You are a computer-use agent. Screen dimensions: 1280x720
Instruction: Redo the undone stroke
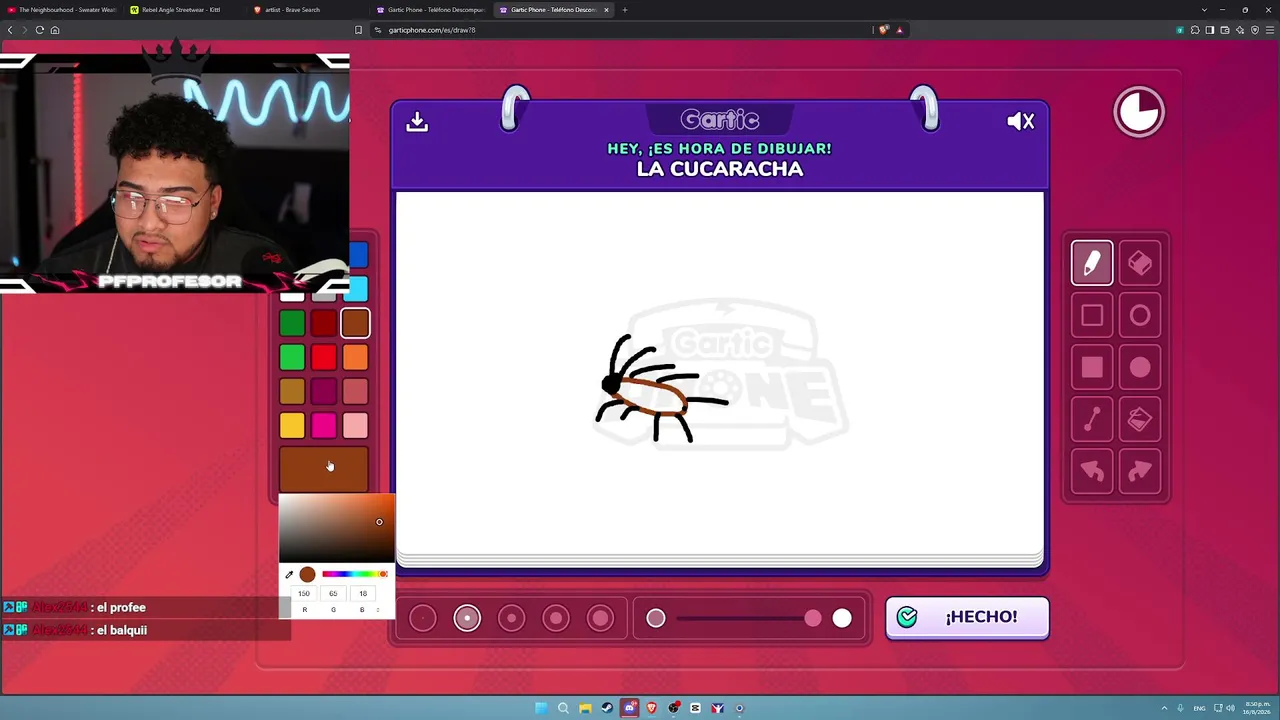[x=1140, y=472]
